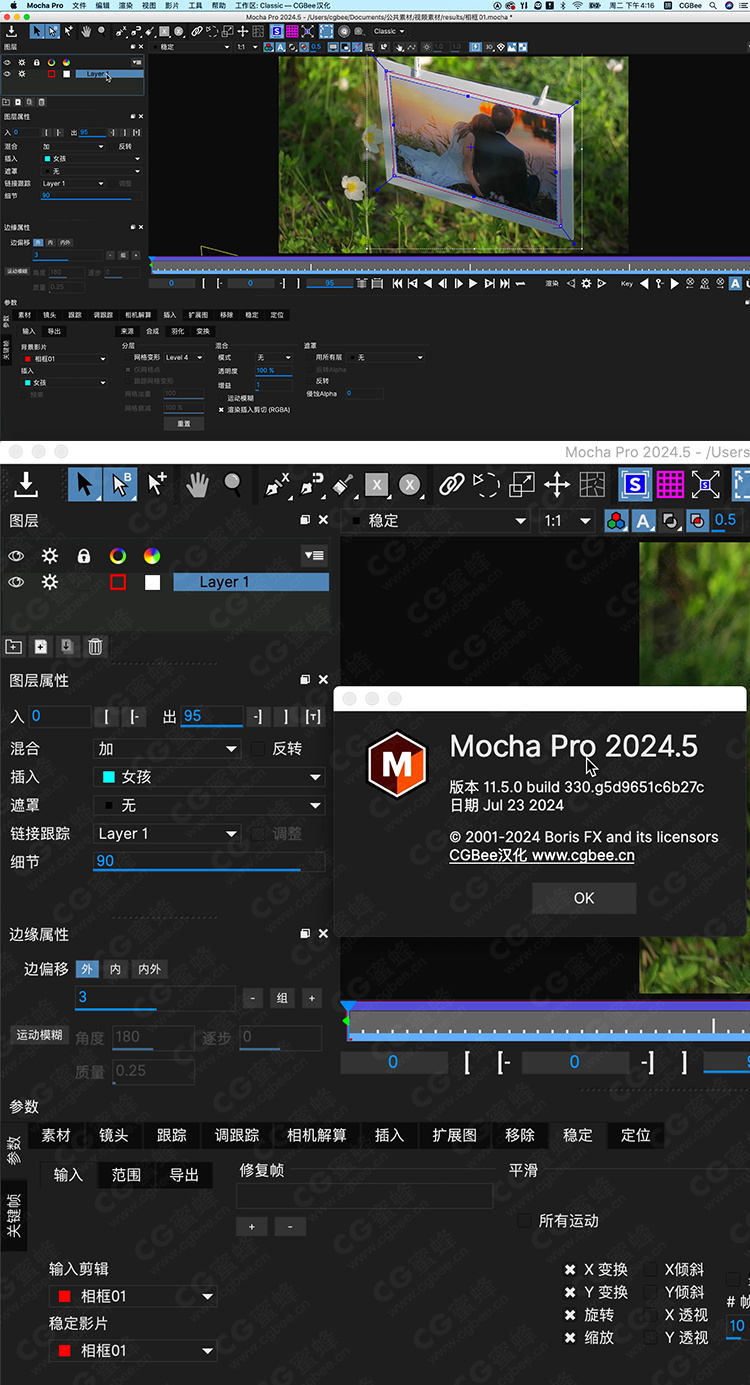Open the layer list menu icon, enlarged layer panel
The image size is (750, 1385).
pos(314,556)
